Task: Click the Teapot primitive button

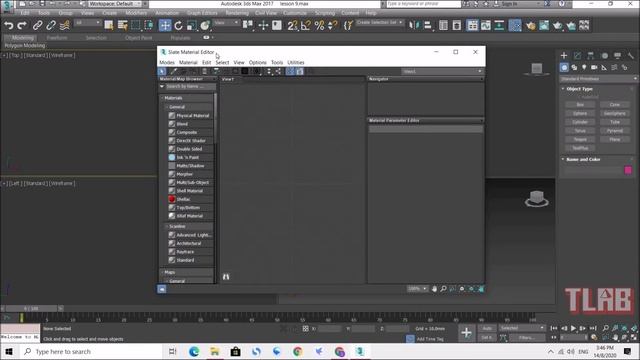Action: point(580,139)
